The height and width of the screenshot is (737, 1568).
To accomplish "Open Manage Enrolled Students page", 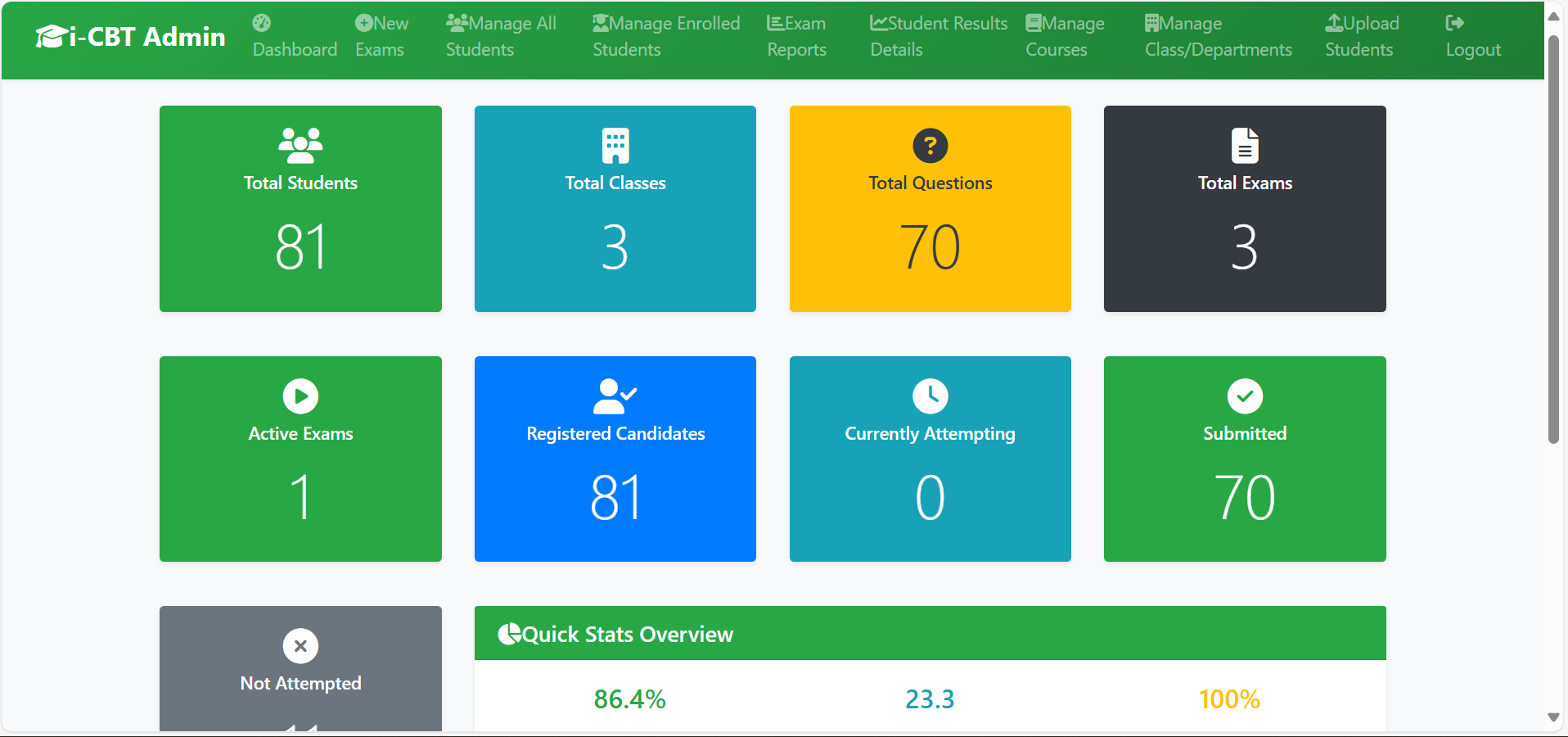I will click(665, 37).
